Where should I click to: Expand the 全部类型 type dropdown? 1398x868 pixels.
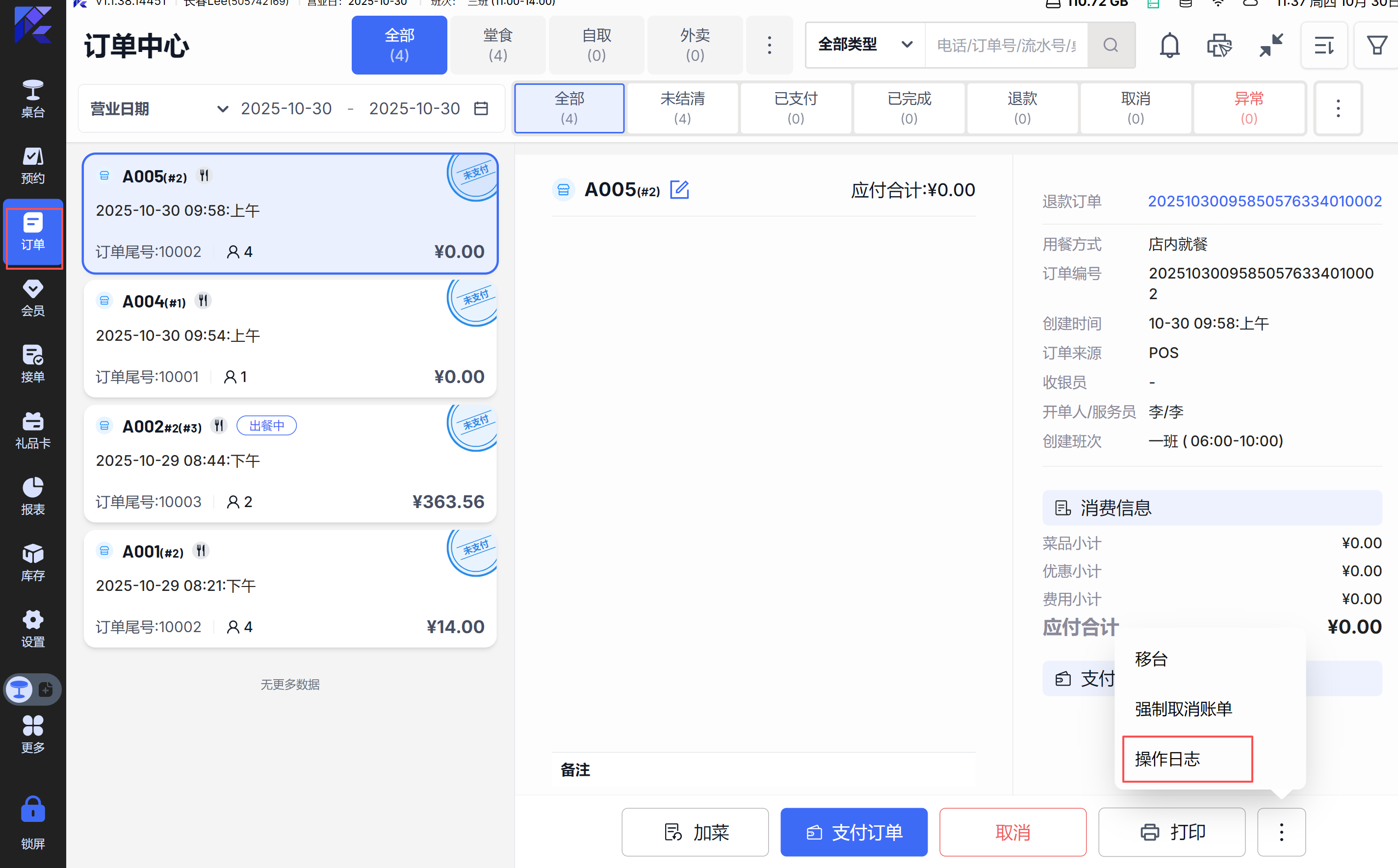[x=865, y=45]
